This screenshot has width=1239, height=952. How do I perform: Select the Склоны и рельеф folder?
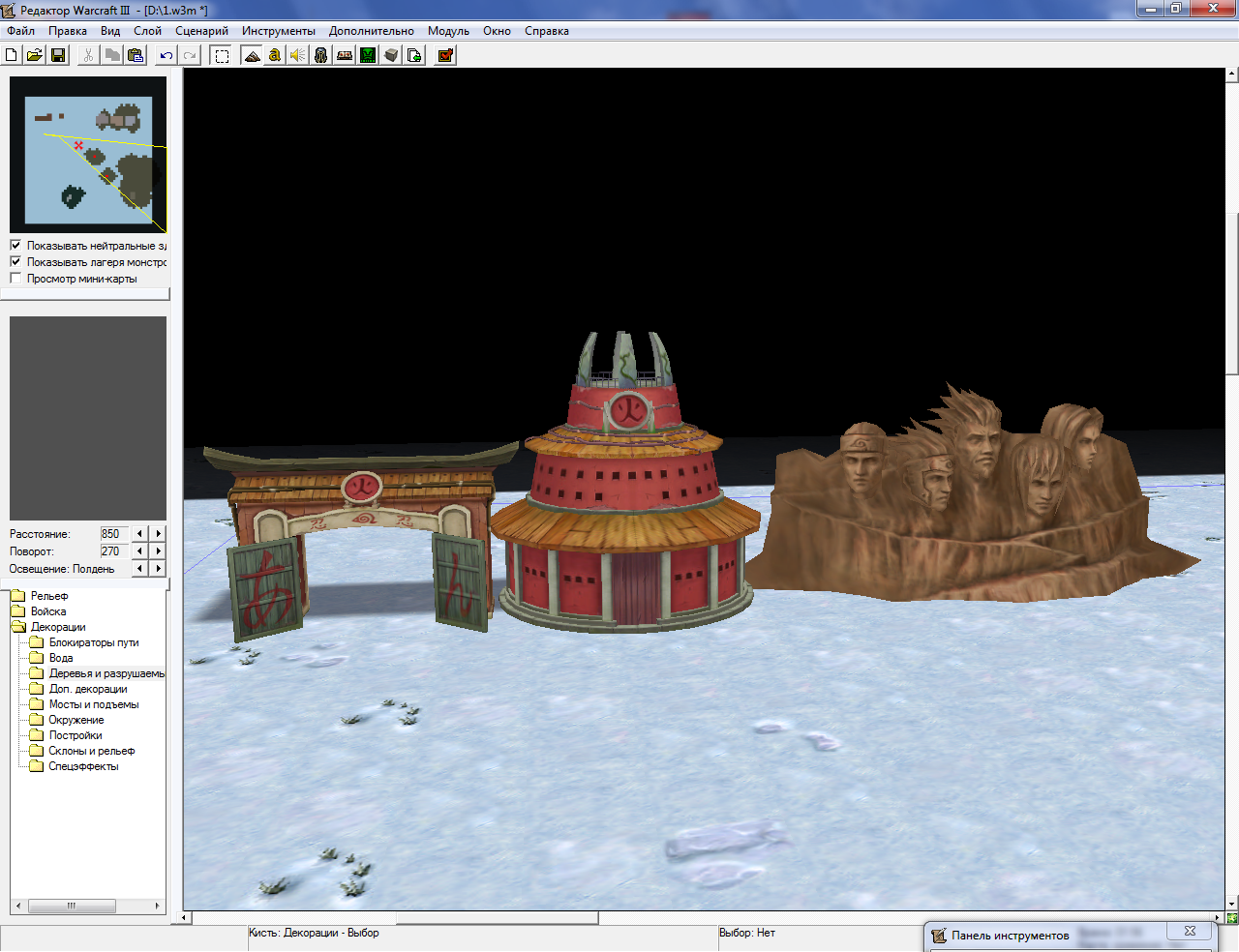coord(92,751)
